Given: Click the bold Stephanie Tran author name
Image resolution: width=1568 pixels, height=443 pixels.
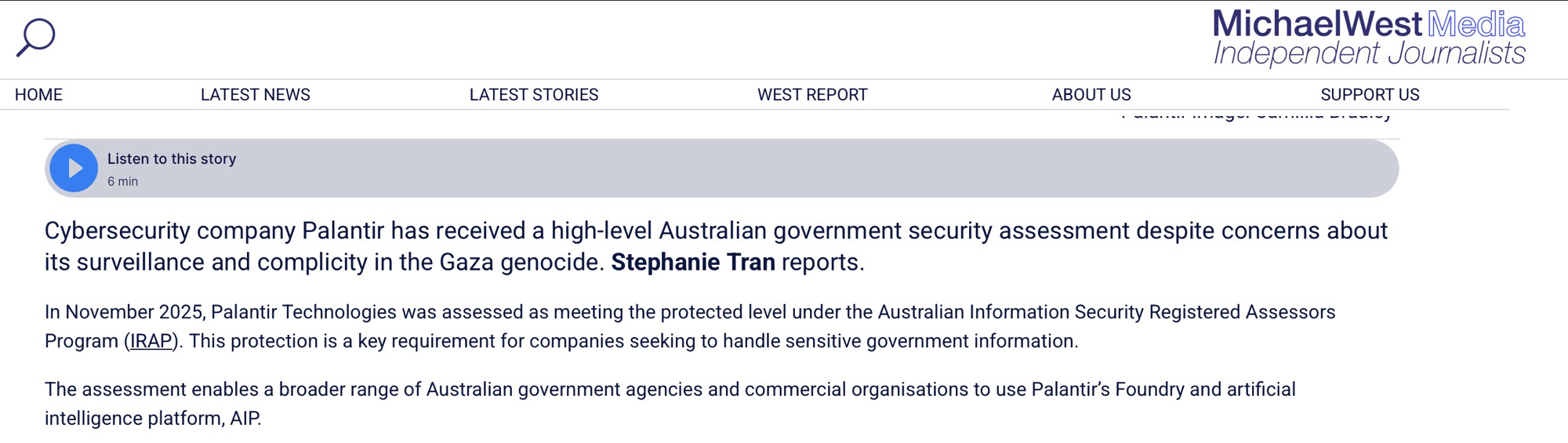Looking at the screenshot, I should point(693,262).
